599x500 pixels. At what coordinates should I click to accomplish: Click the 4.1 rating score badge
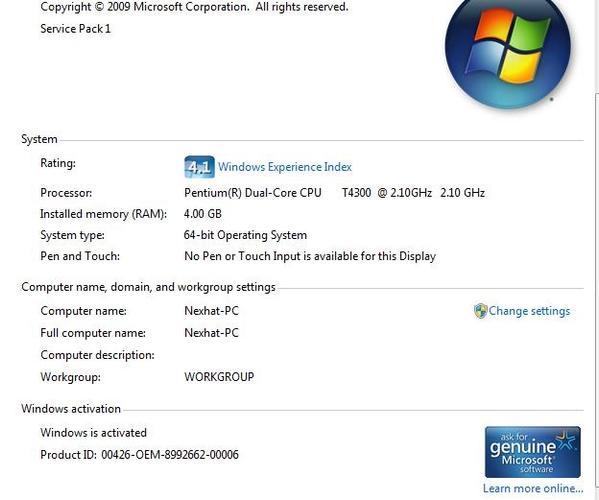pyautogui.click(x=199, y=167)
